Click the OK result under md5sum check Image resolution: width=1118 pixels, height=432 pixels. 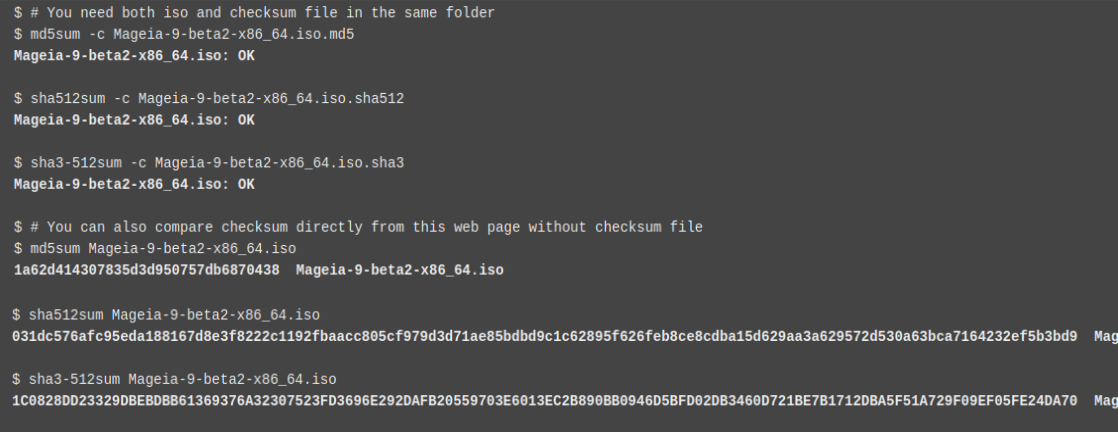(x=246, y=56)
